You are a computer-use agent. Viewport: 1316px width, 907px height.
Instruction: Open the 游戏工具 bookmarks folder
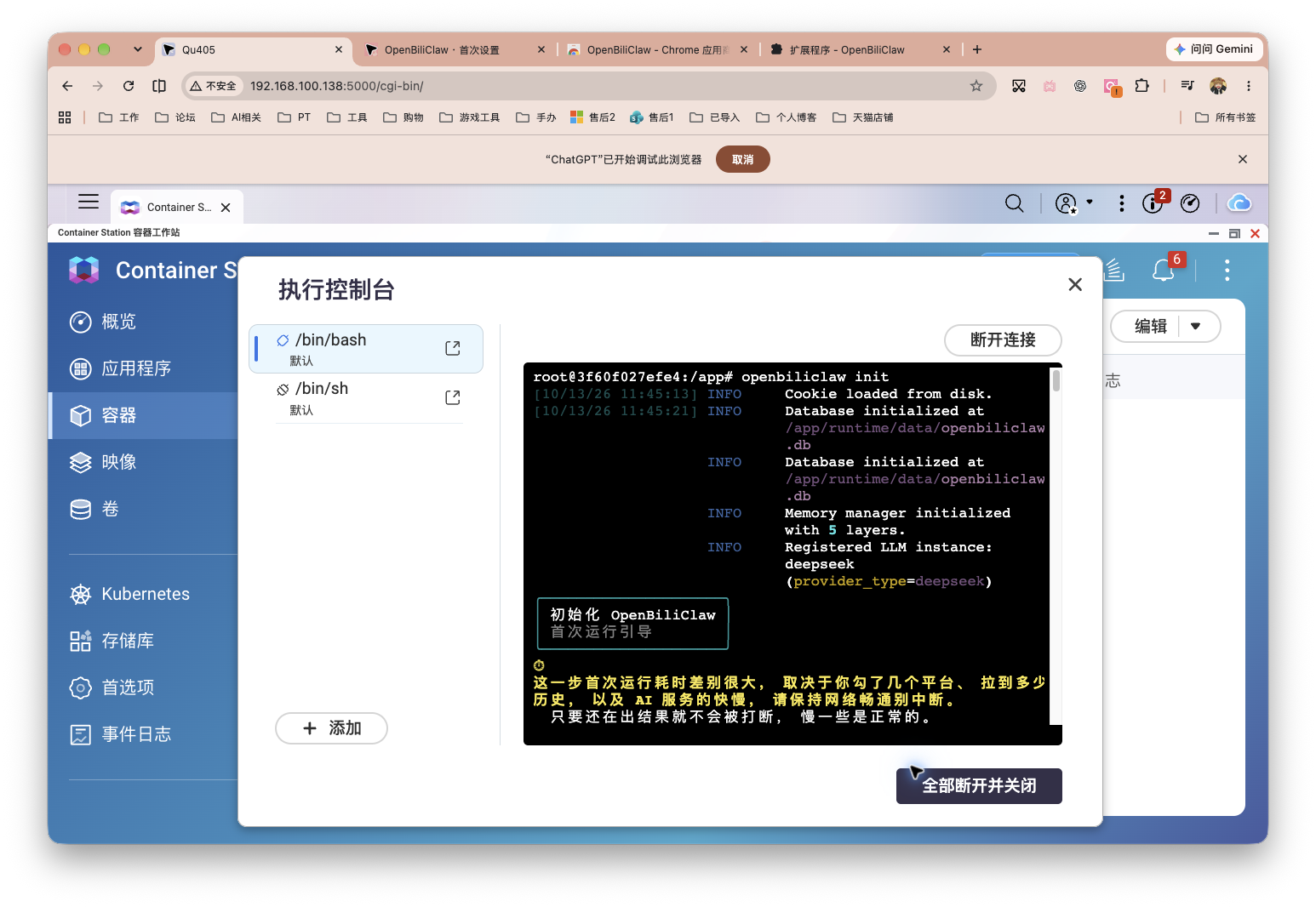coord(470,117)
